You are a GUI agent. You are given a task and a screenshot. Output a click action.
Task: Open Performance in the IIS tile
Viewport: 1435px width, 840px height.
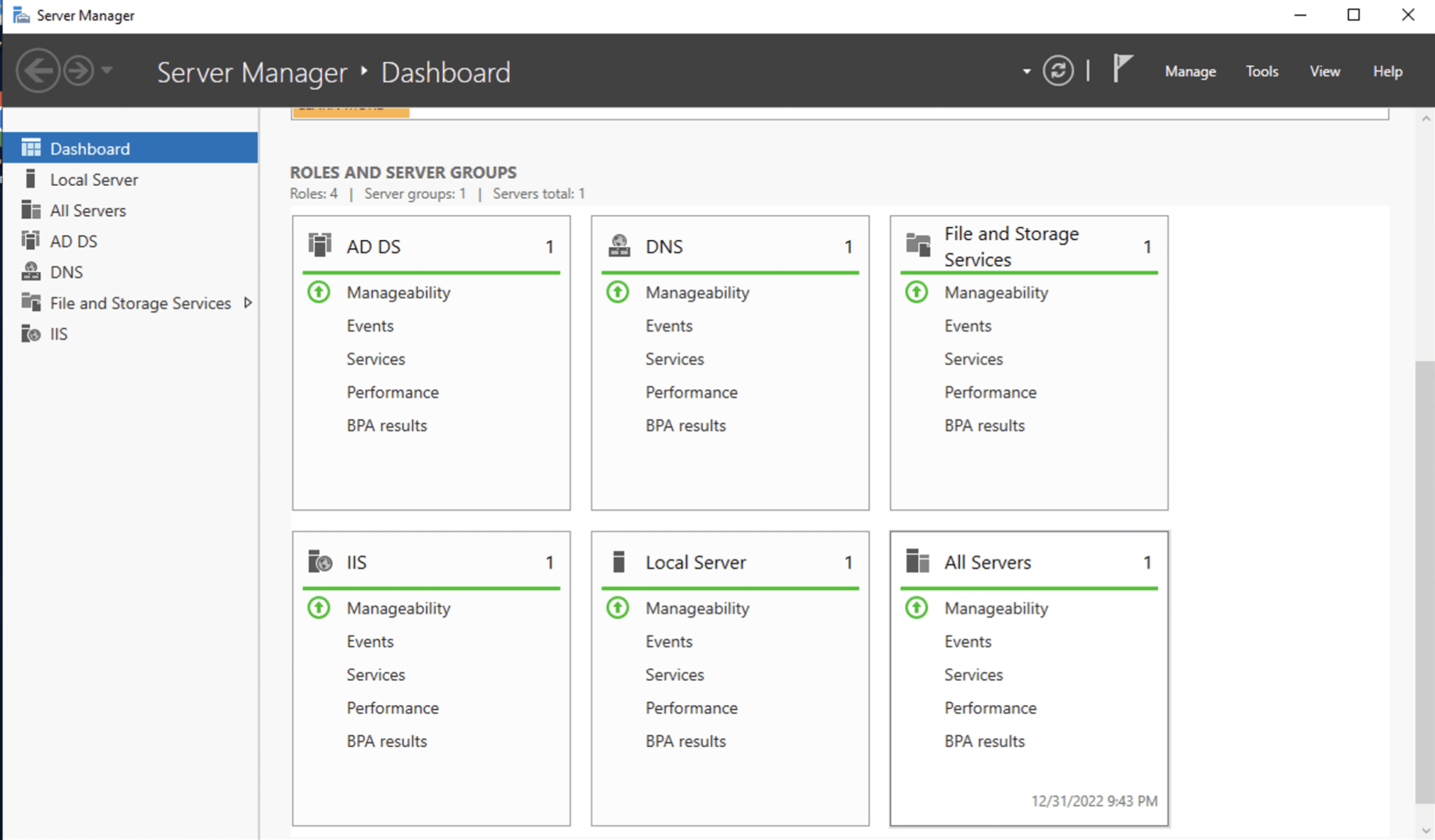pyautogui.click(x=392, y=708)
